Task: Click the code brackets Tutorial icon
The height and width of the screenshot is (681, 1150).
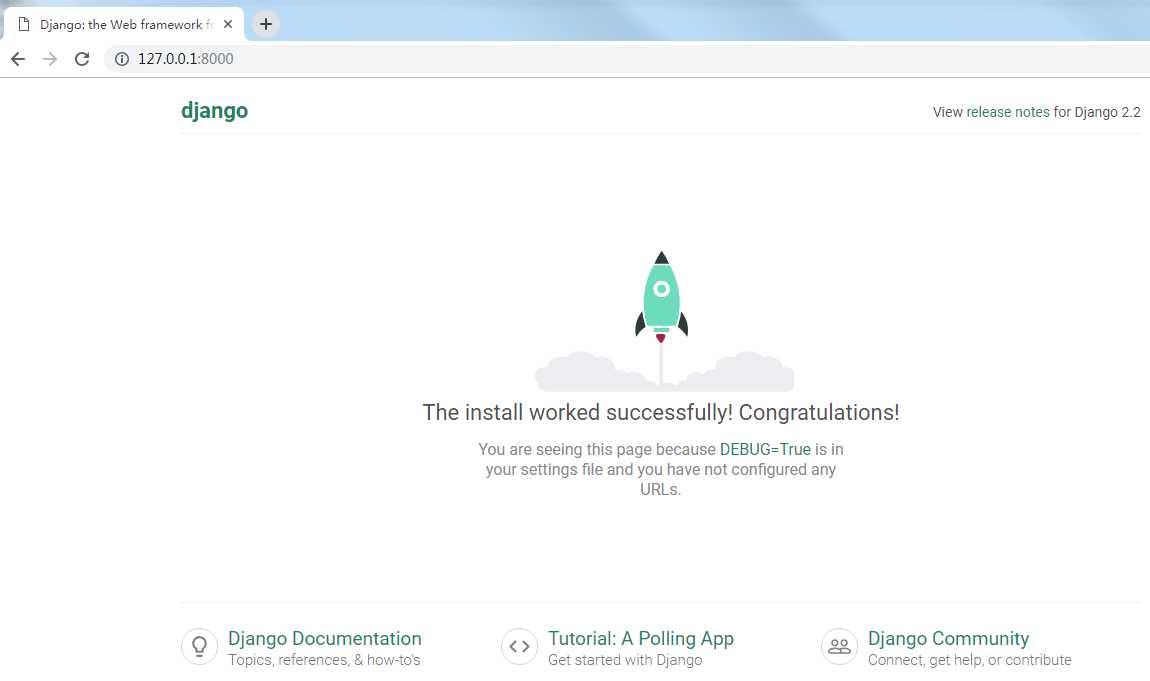Action: [519, 647]
